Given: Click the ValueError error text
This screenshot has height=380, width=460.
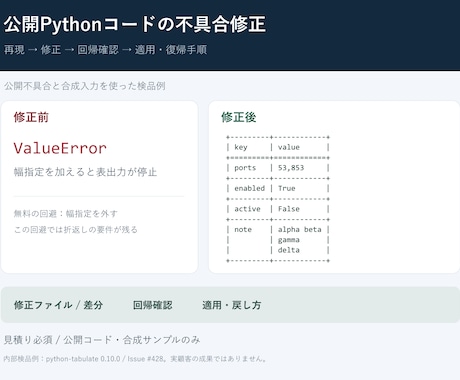Looking at the screenshot, I should point(60,148).
